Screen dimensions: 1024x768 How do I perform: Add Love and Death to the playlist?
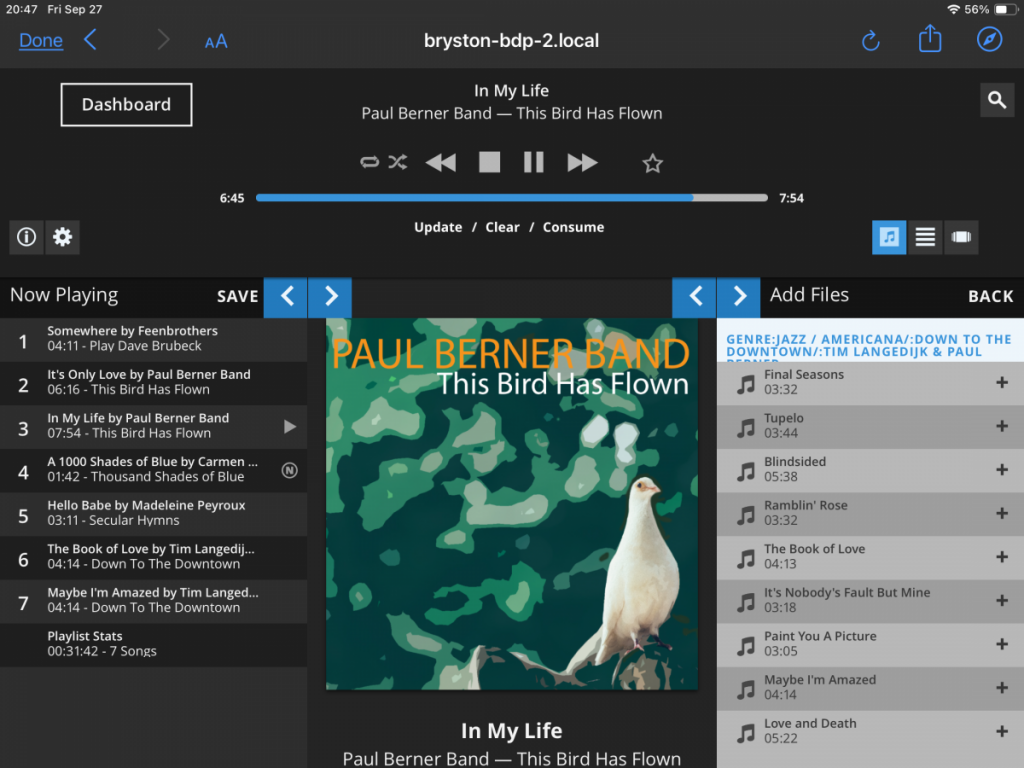pyautogui.click(x=1002, y=732)
